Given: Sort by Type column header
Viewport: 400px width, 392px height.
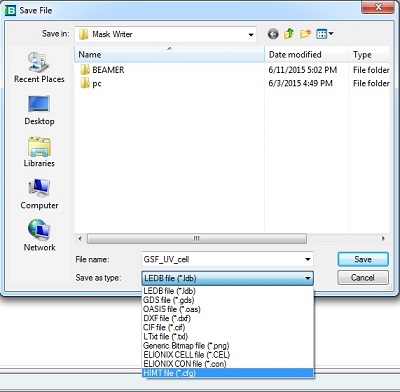Looking at the screenshot, I should pyautogui.click(x=369, y=55).
